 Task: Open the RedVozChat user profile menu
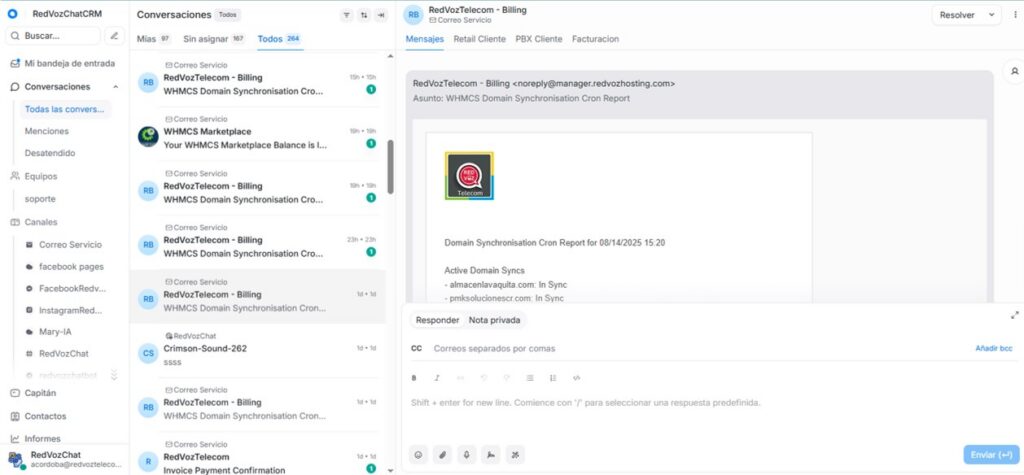tap(65, 459)
